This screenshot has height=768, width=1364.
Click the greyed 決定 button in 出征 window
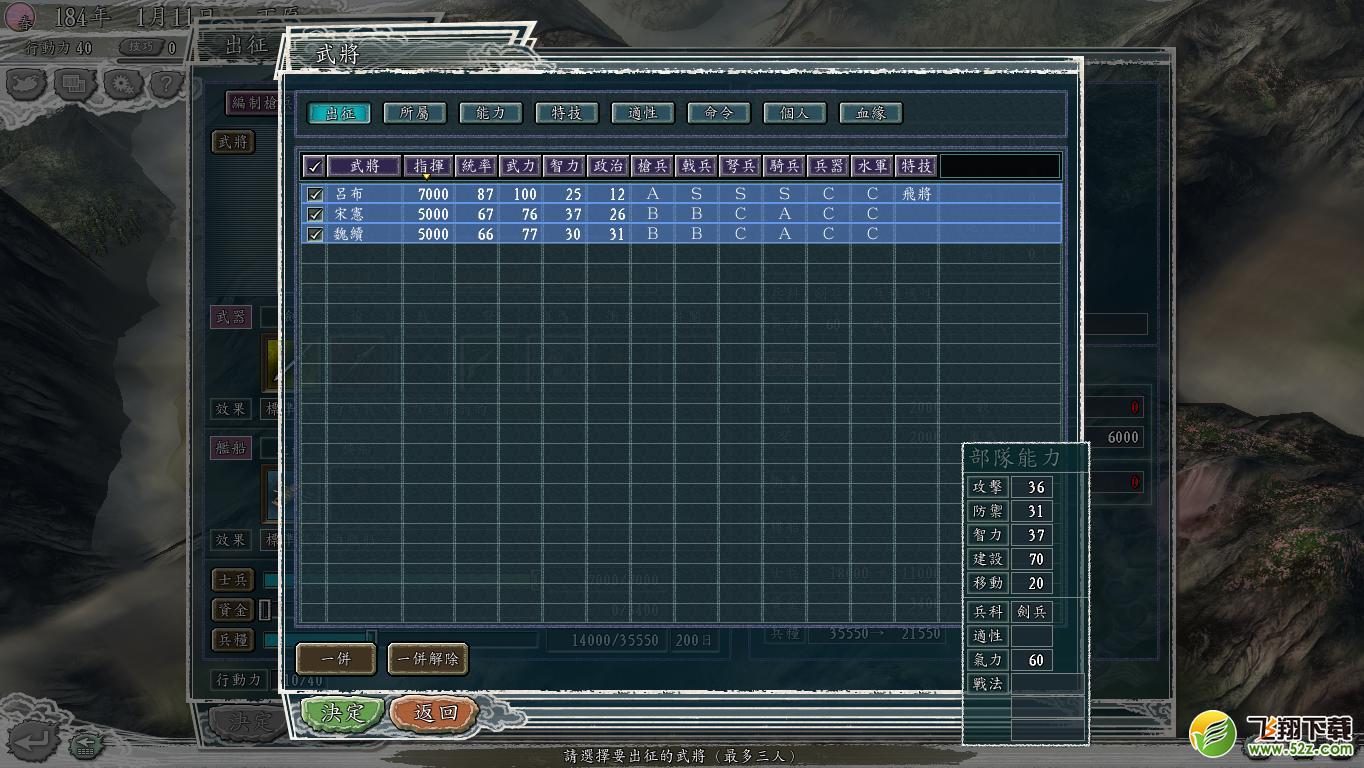click(x=250, y=721)
